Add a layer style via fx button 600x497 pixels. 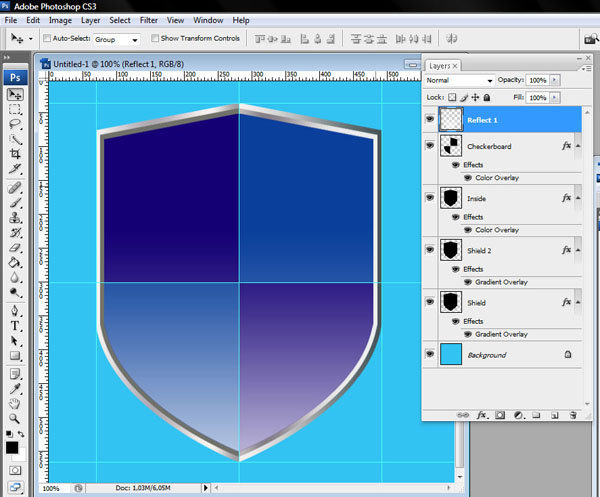[482, 415]
